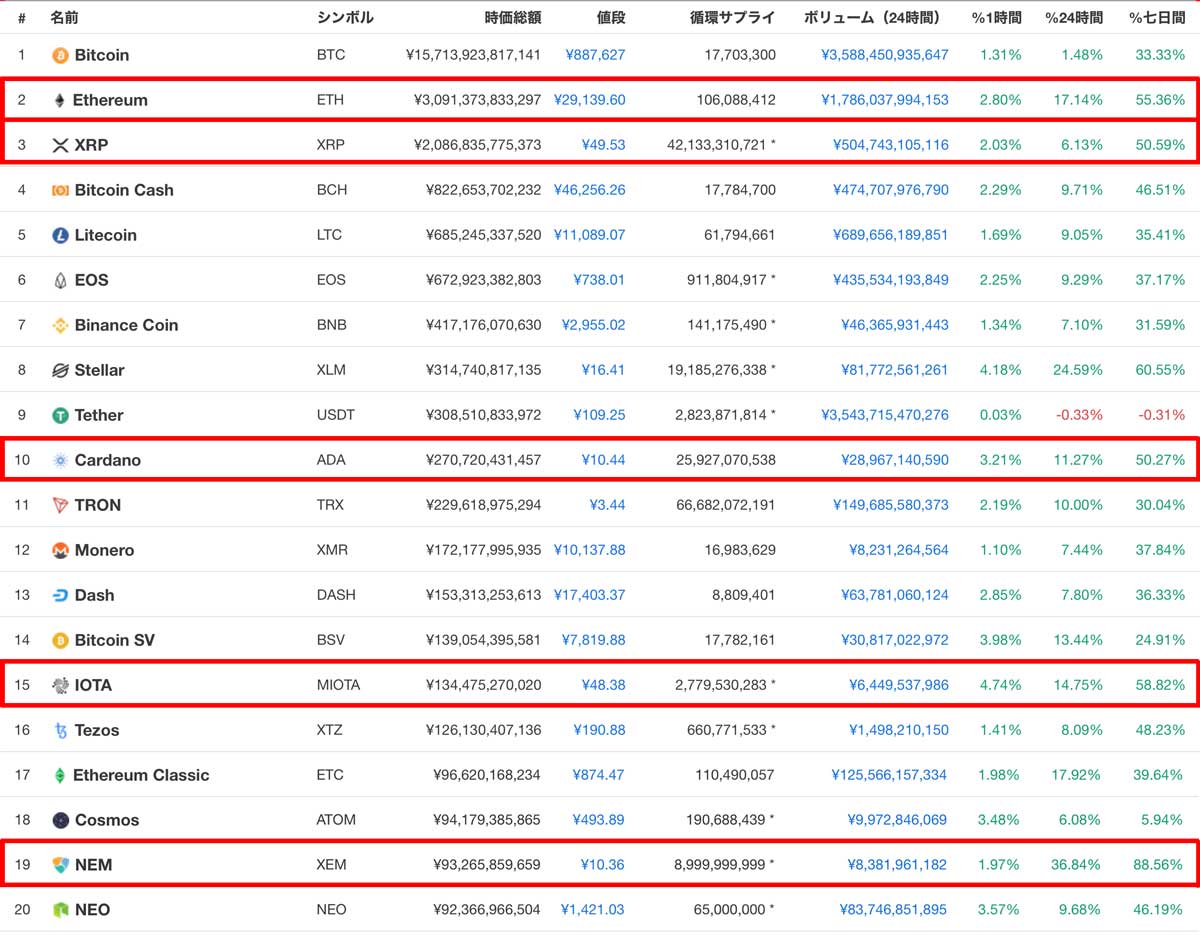
Task: Click Cosmos seven-day change 5.94%
Action: pos(1164,820)
